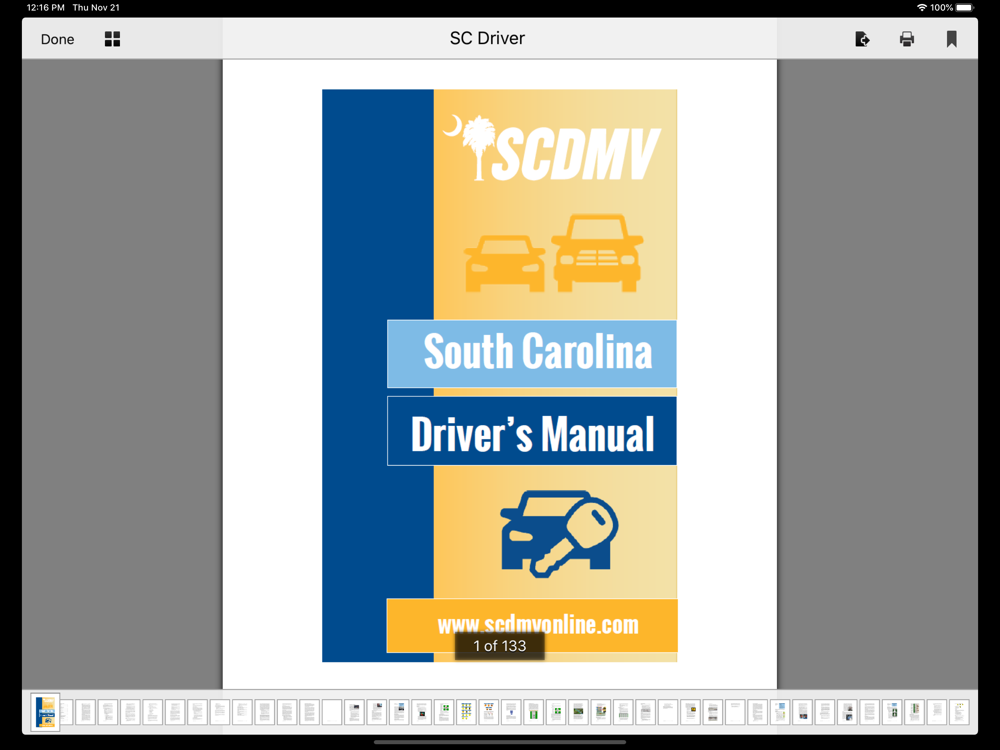
Task: Click the 1 of 133 page indicator
Action: pyautogui.click(x=499, y=646)
